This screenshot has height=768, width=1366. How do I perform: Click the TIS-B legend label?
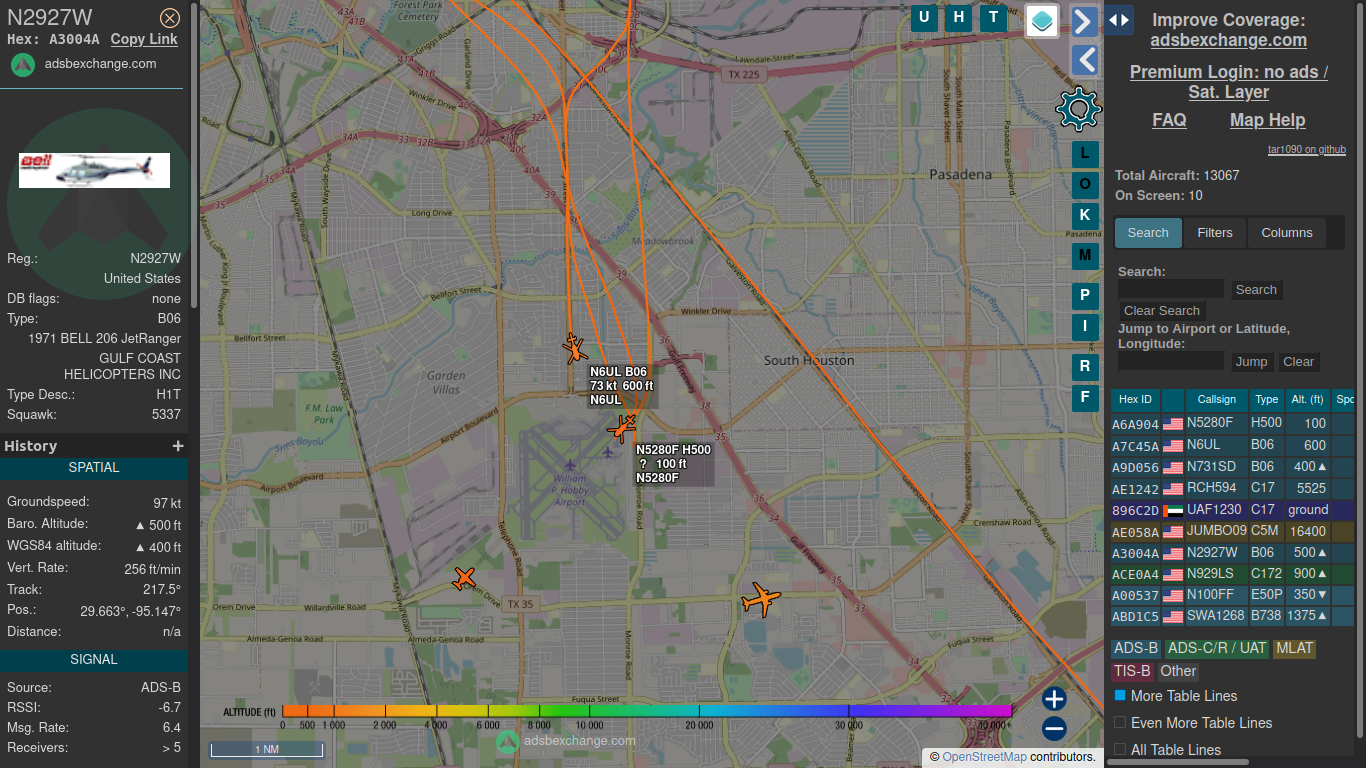(x=1133, y=671)
